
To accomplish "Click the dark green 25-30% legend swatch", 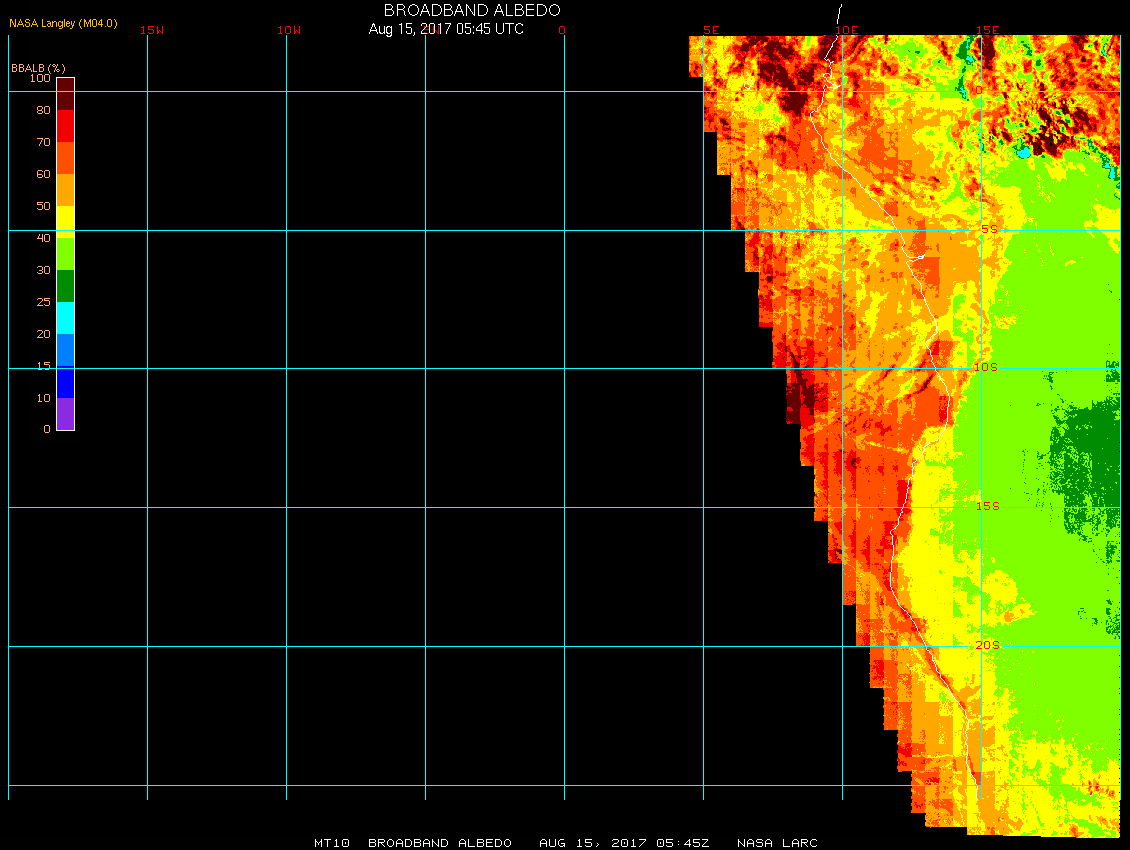I will coord(65,285).
